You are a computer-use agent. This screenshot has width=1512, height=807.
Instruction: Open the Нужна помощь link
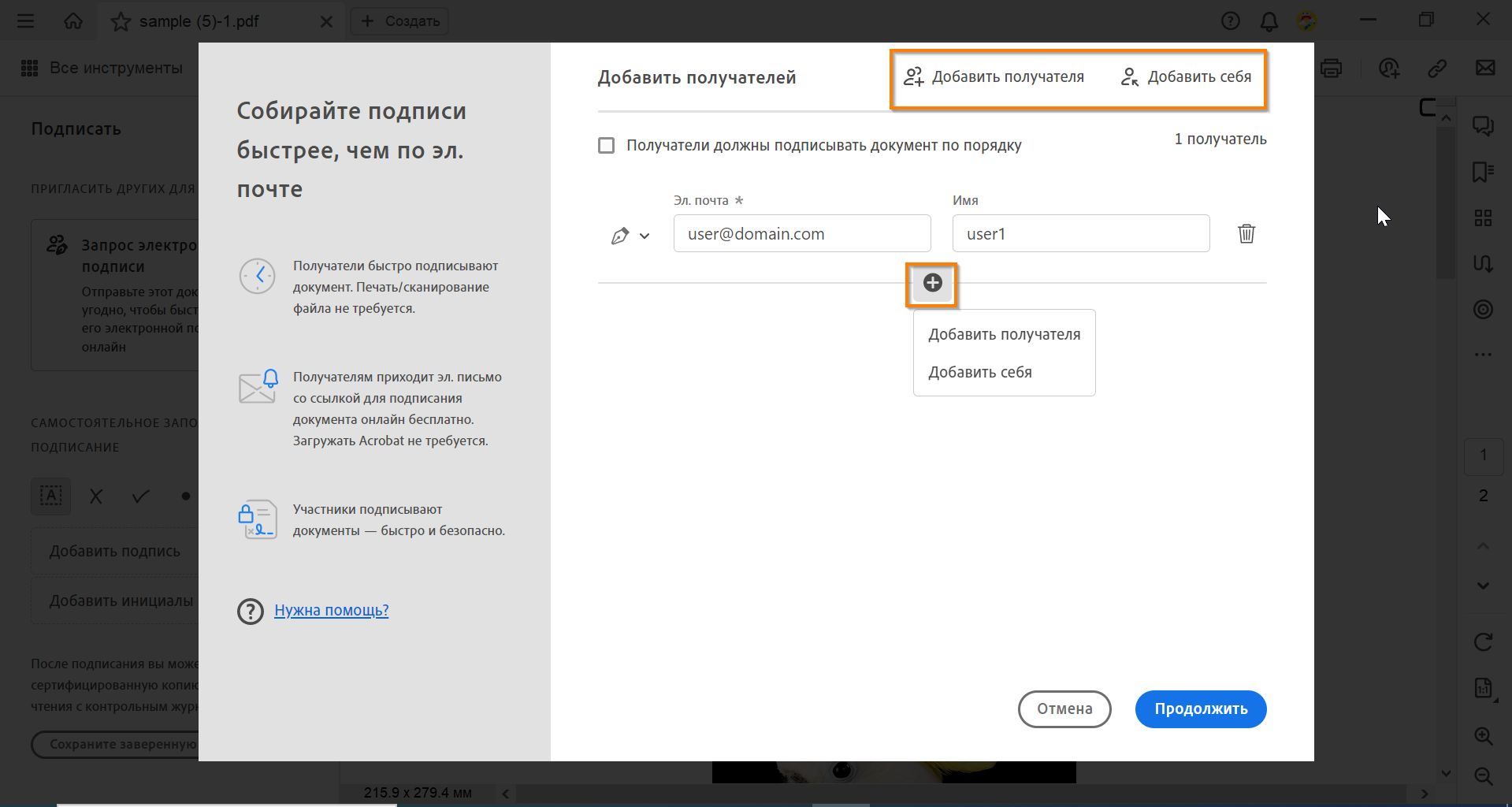coord(331,610)
